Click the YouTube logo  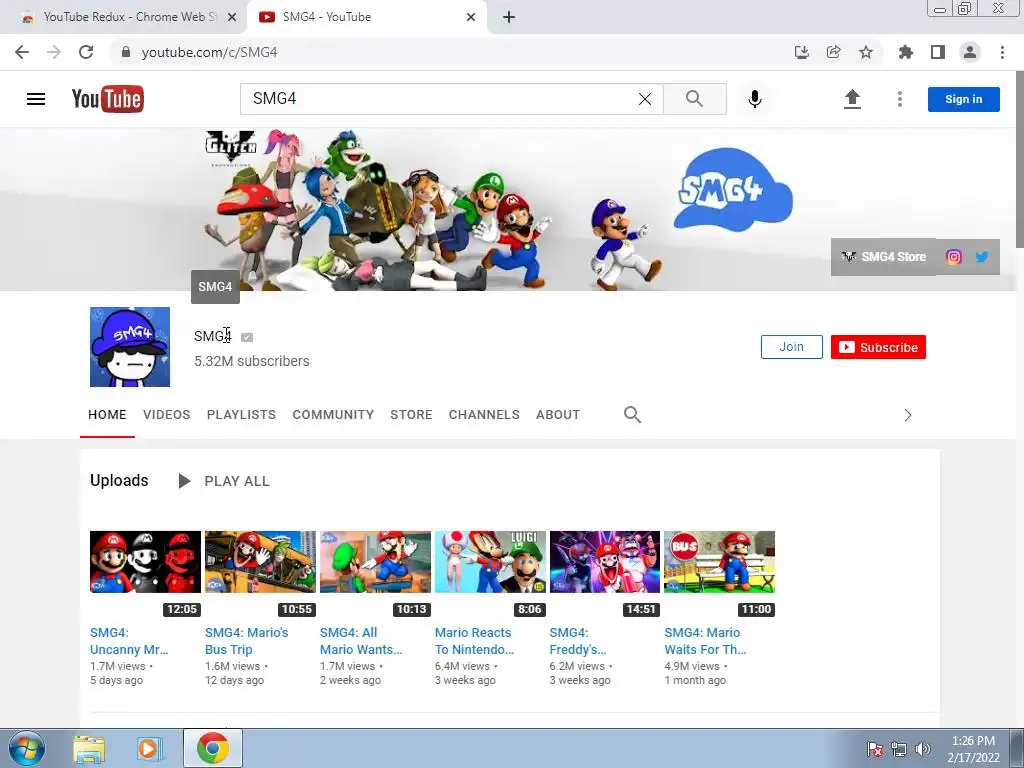click(108, 99)
